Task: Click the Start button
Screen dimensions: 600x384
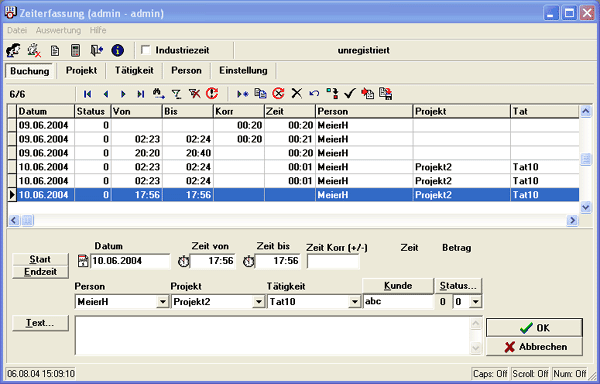Action: pyautogui.click(x=40, y=259)
